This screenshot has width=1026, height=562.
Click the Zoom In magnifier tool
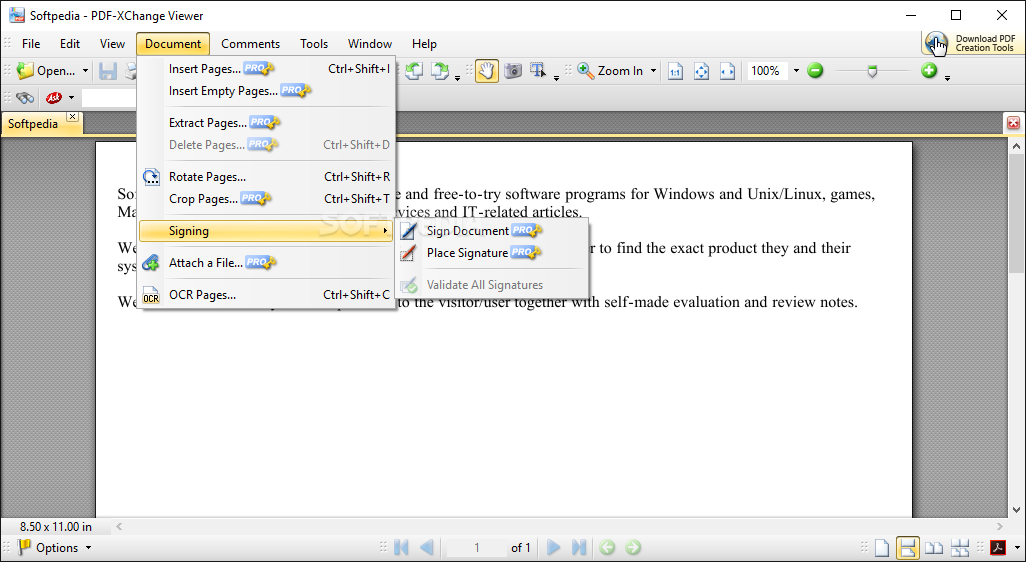[586, 71]
